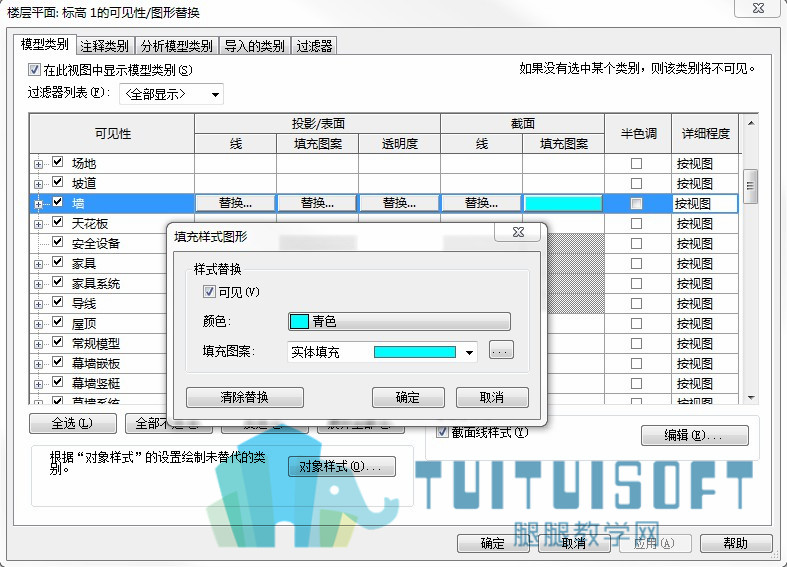
Task: Click 详细程度 cell 按视图 for 墙
Action: tap(705, 204)
